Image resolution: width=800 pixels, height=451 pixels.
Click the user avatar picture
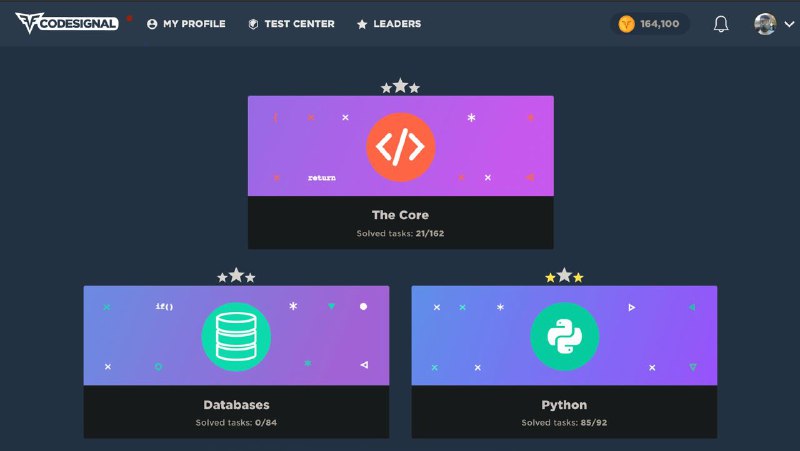[765, 24]
